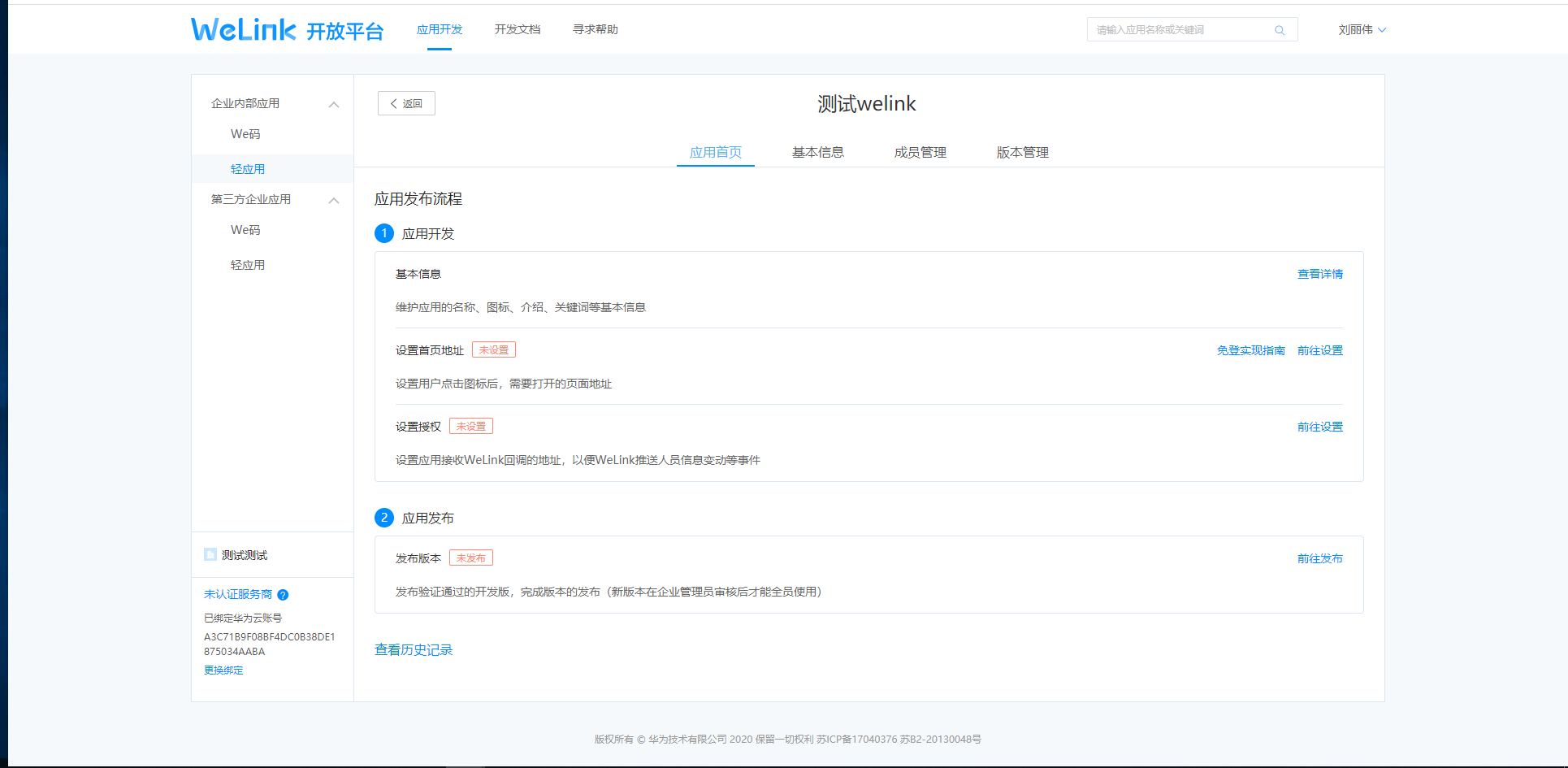The height and width of the screenshot is (768, 1568).
Task: Click the help question mark icon
Action: pos(283,595)
